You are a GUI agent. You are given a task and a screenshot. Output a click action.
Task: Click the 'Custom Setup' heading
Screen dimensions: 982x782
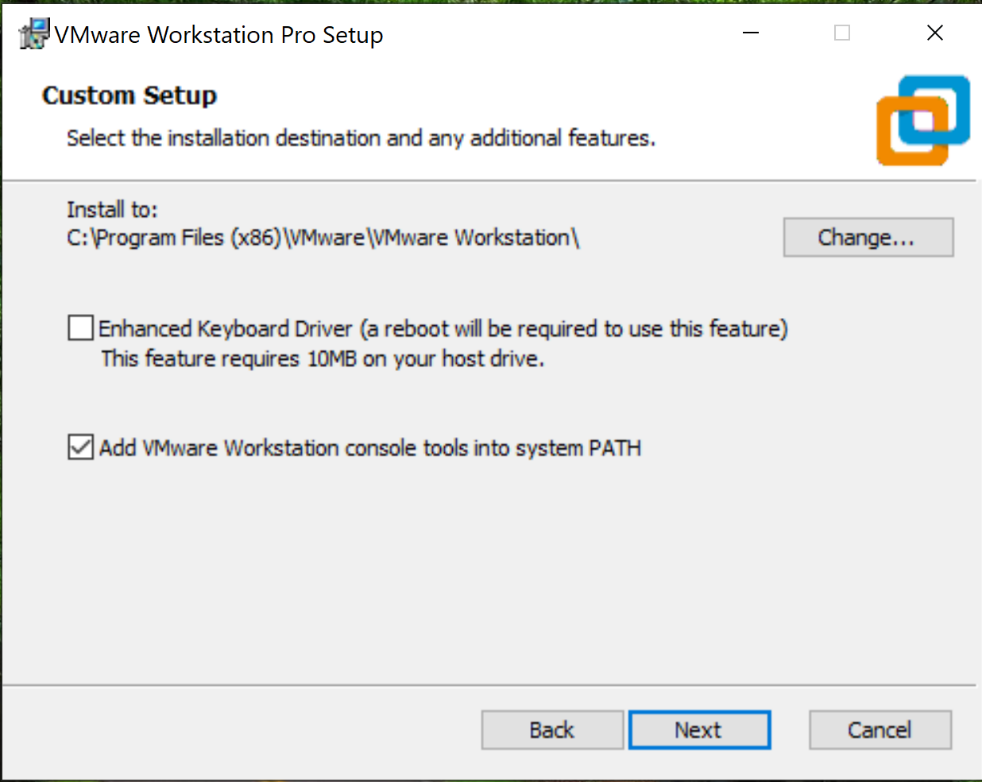click(130, 96)
